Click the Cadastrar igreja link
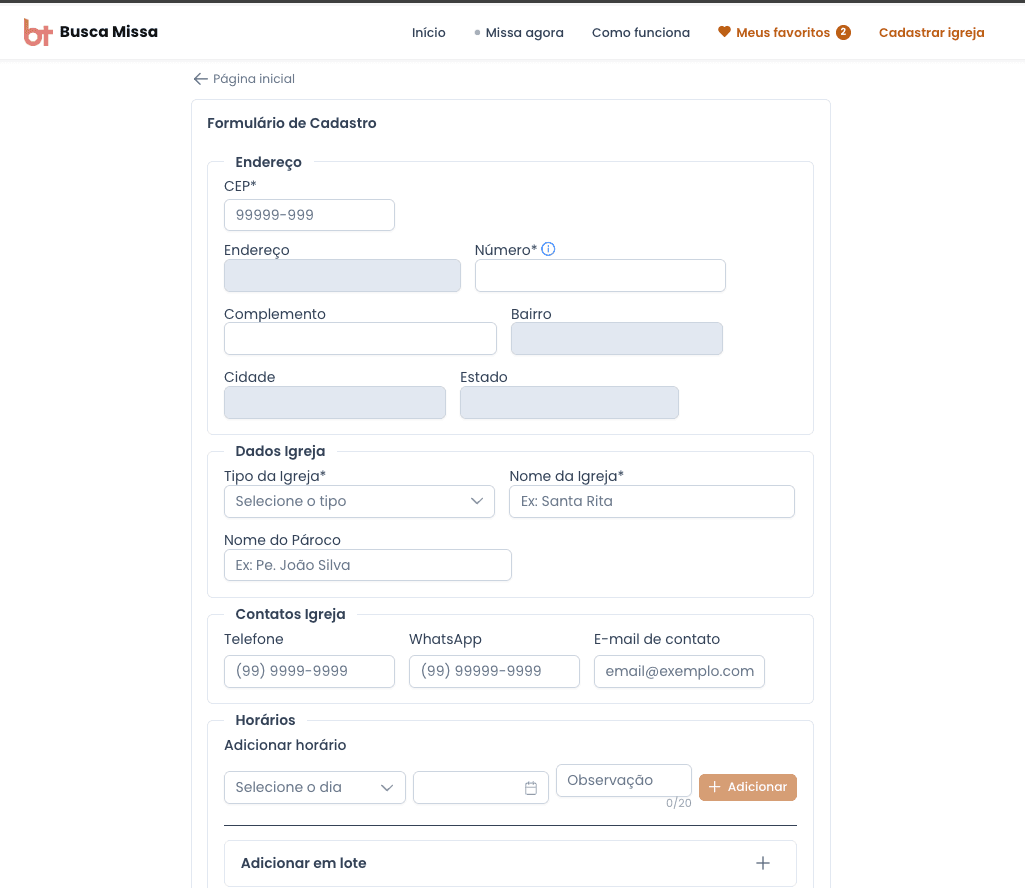Screen dimensions: 1025x888 (932, 33)
